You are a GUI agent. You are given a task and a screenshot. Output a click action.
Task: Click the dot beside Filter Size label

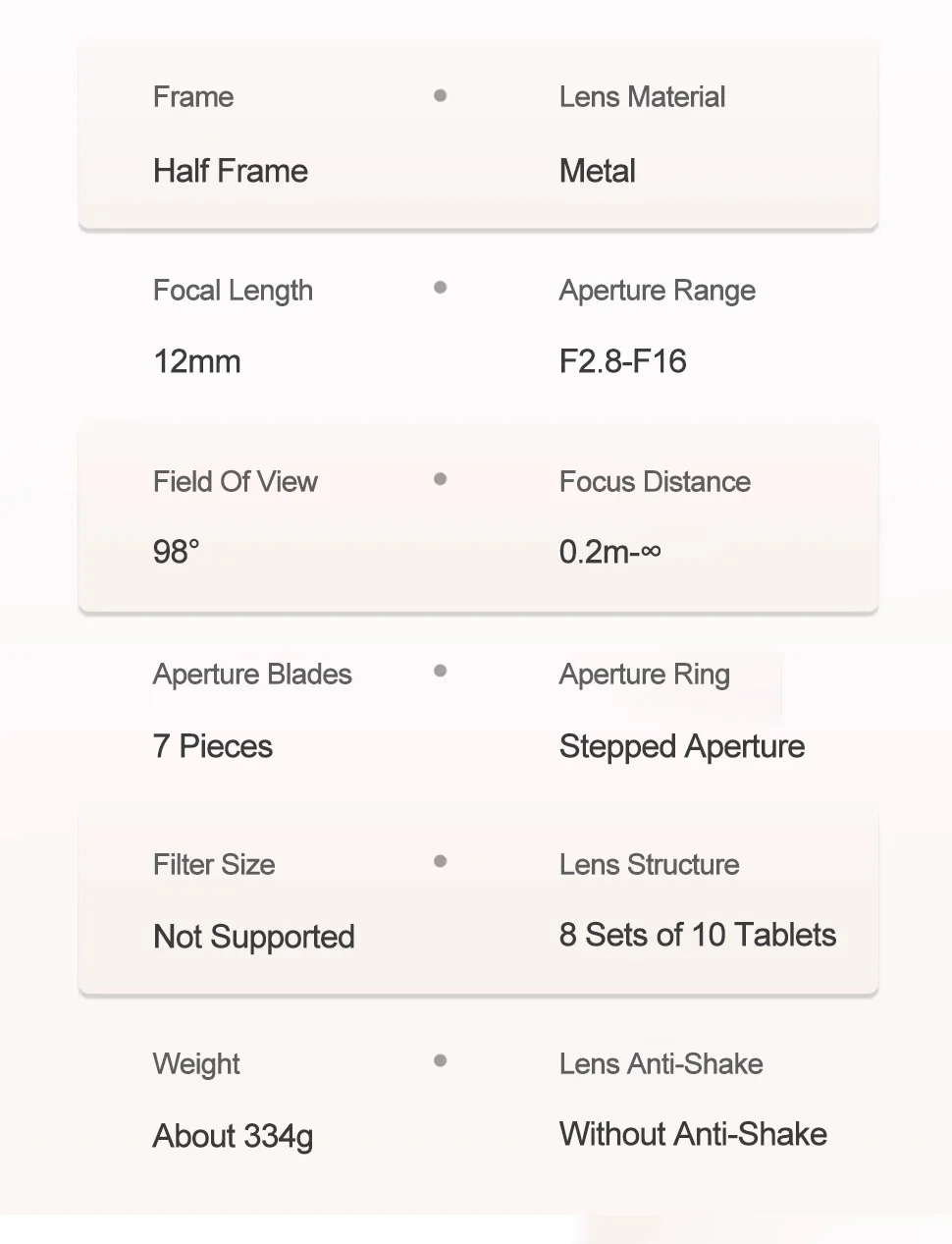pos(440,861)
